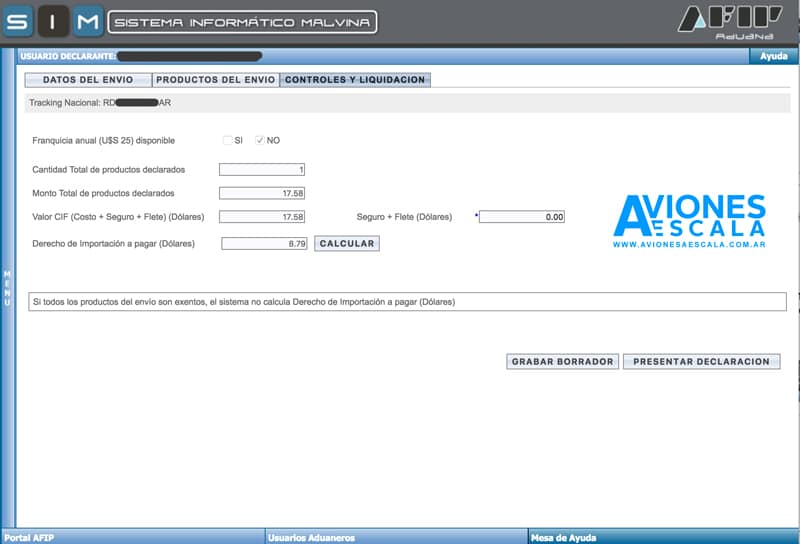Click the I logo tile in the header
Screen dimensions: 800x544
pyautogui.click(x=53, y=21)
